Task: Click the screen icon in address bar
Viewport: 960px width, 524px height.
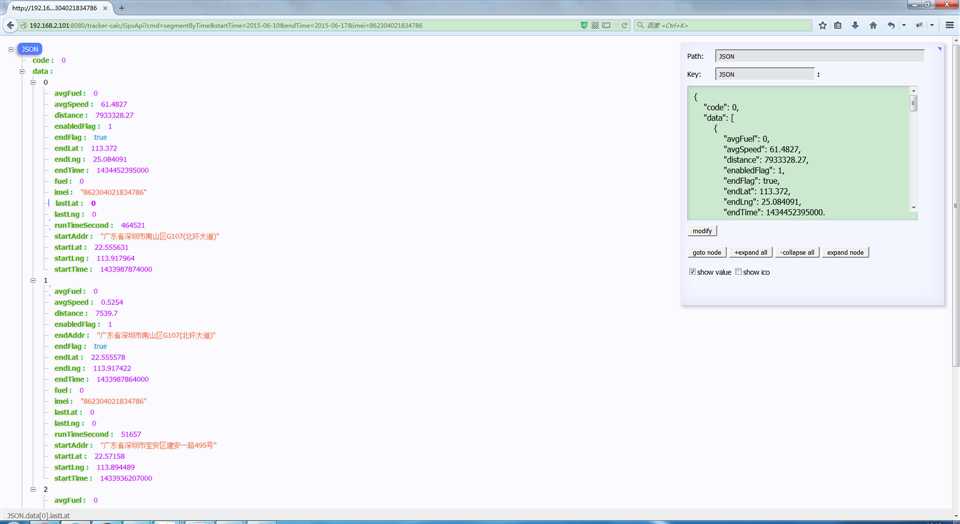Action: [x=606, y=25]
